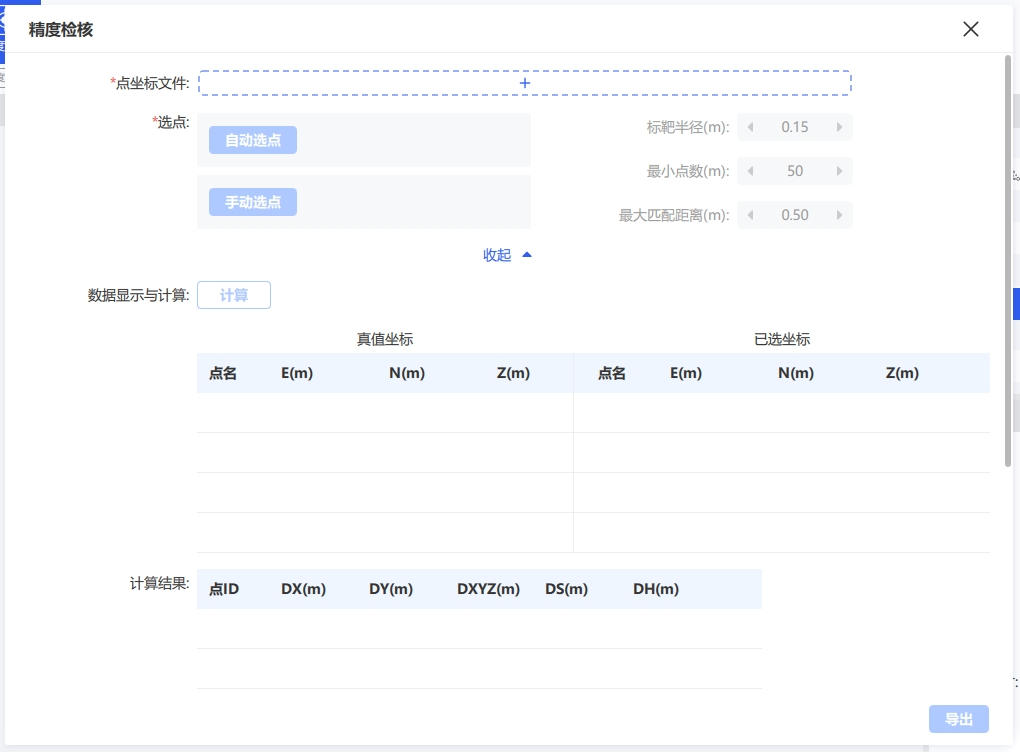Collapse options via 收起 link
Image resolution: width=1020 pixels, height=752 pixels.
[507, 255]
